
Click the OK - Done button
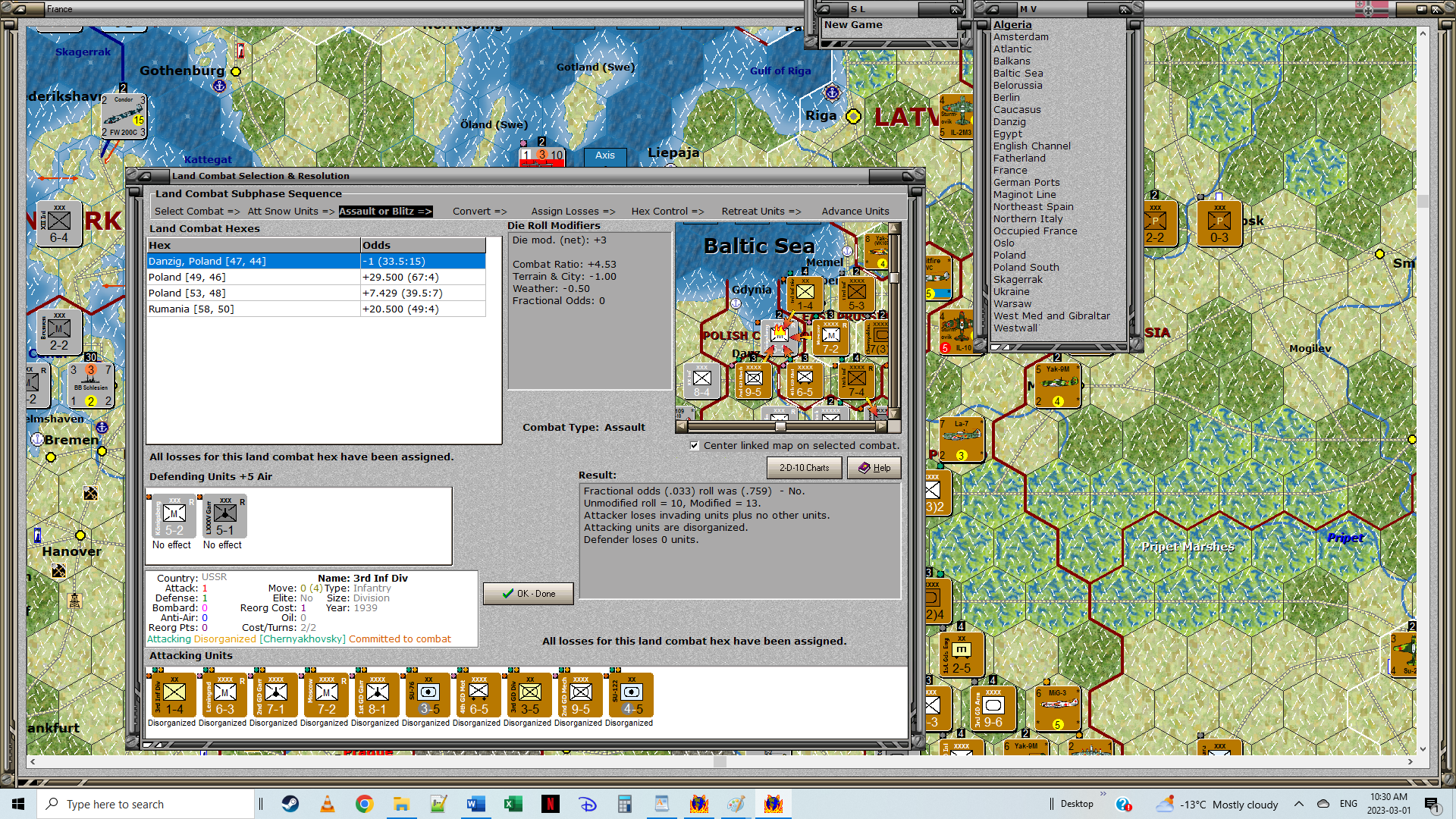pos(529,594)
